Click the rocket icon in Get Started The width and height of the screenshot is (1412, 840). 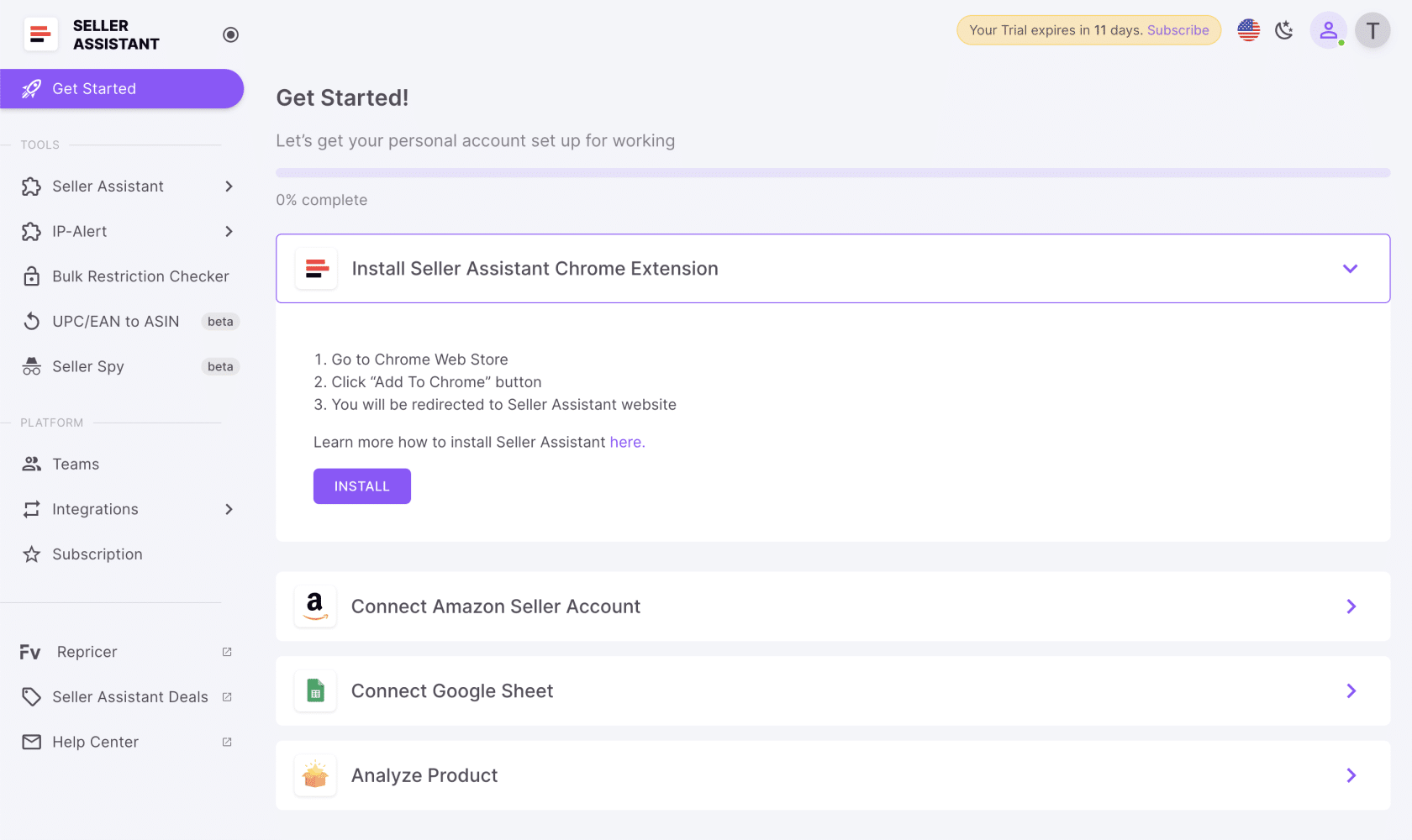click(31, 89)
